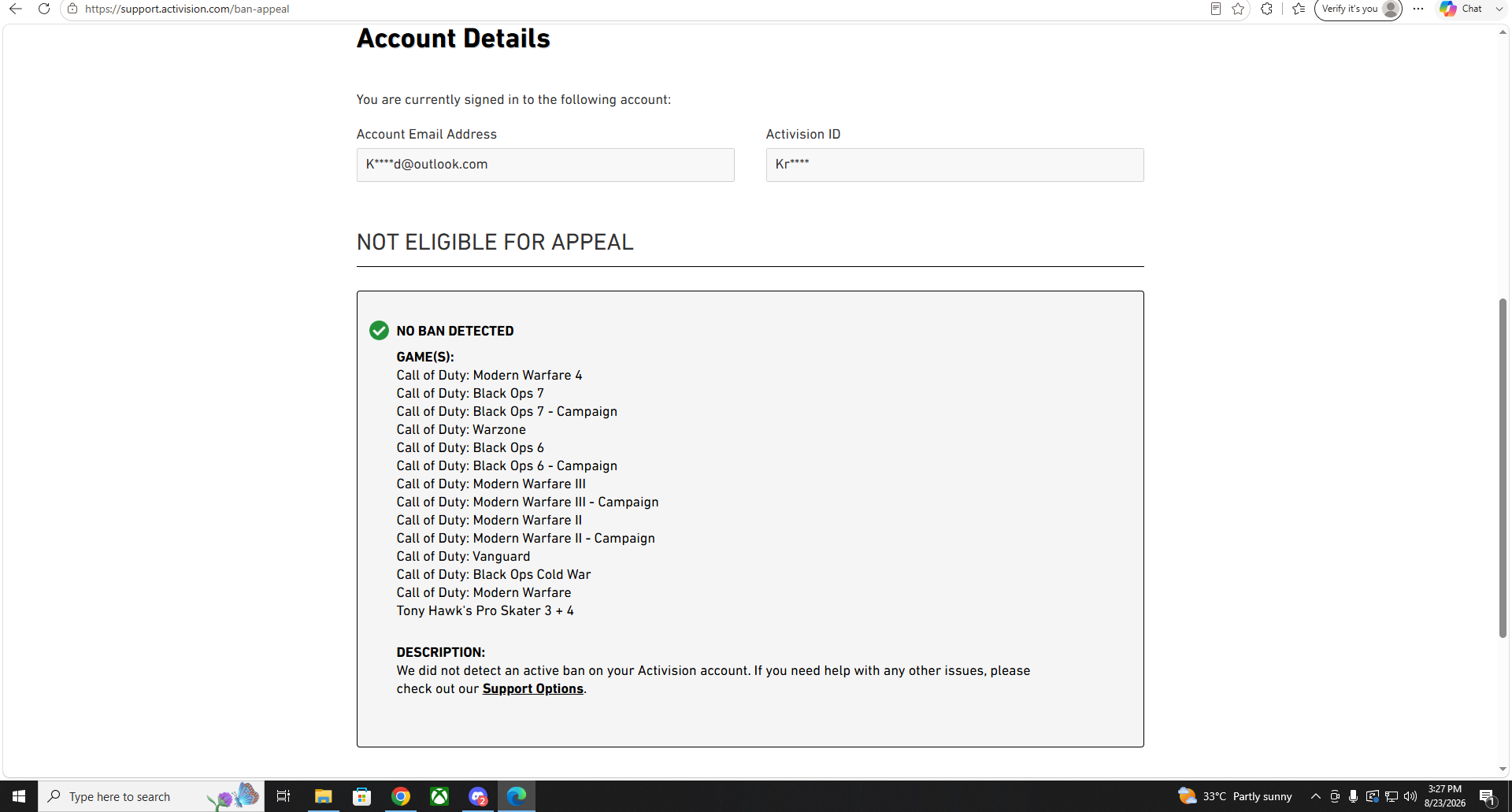Select Call of Duty: Black Ops Cold War
Viewport: 1512px width, 812px height.
coord(494,574)
